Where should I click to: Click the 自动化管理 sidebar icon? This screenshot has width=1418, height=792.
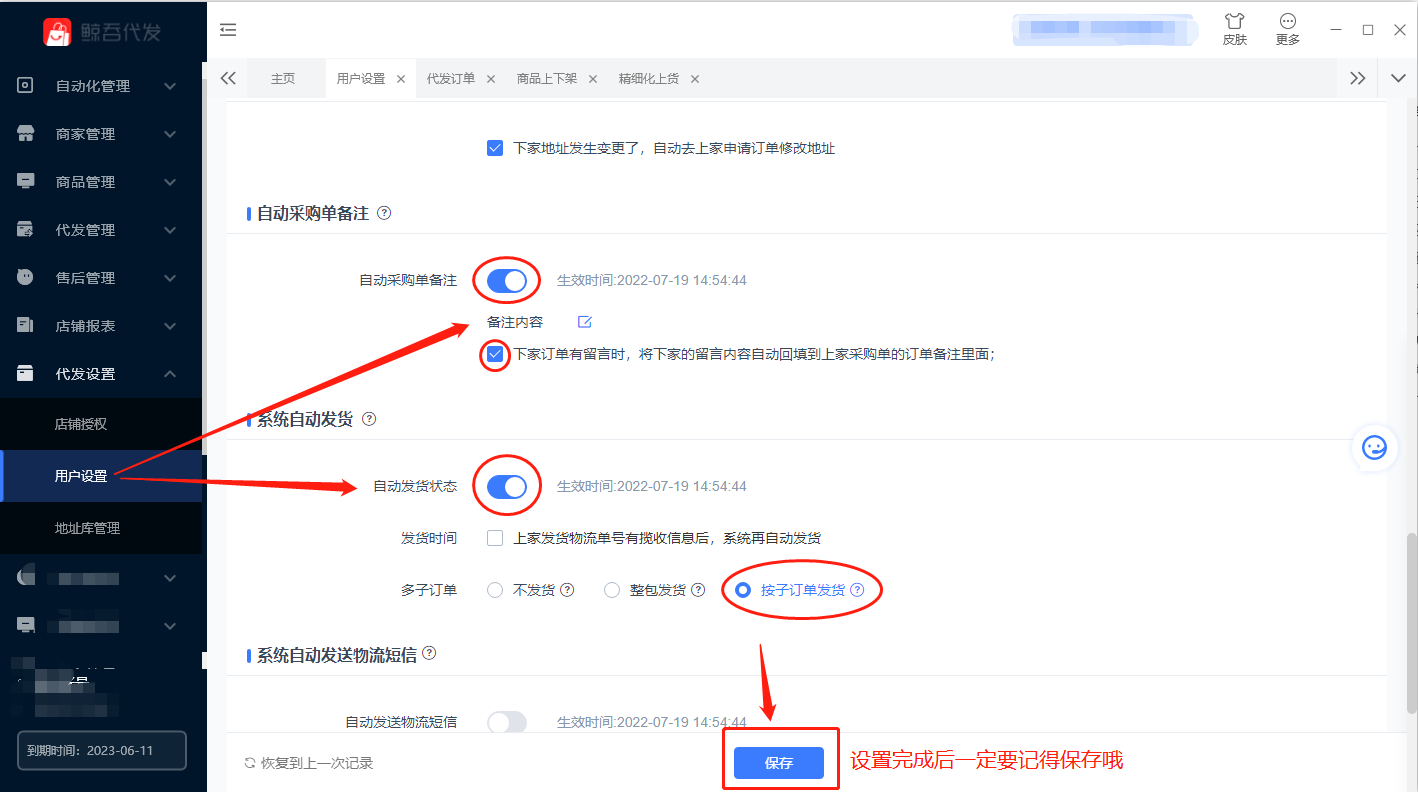tap(26, 86)
